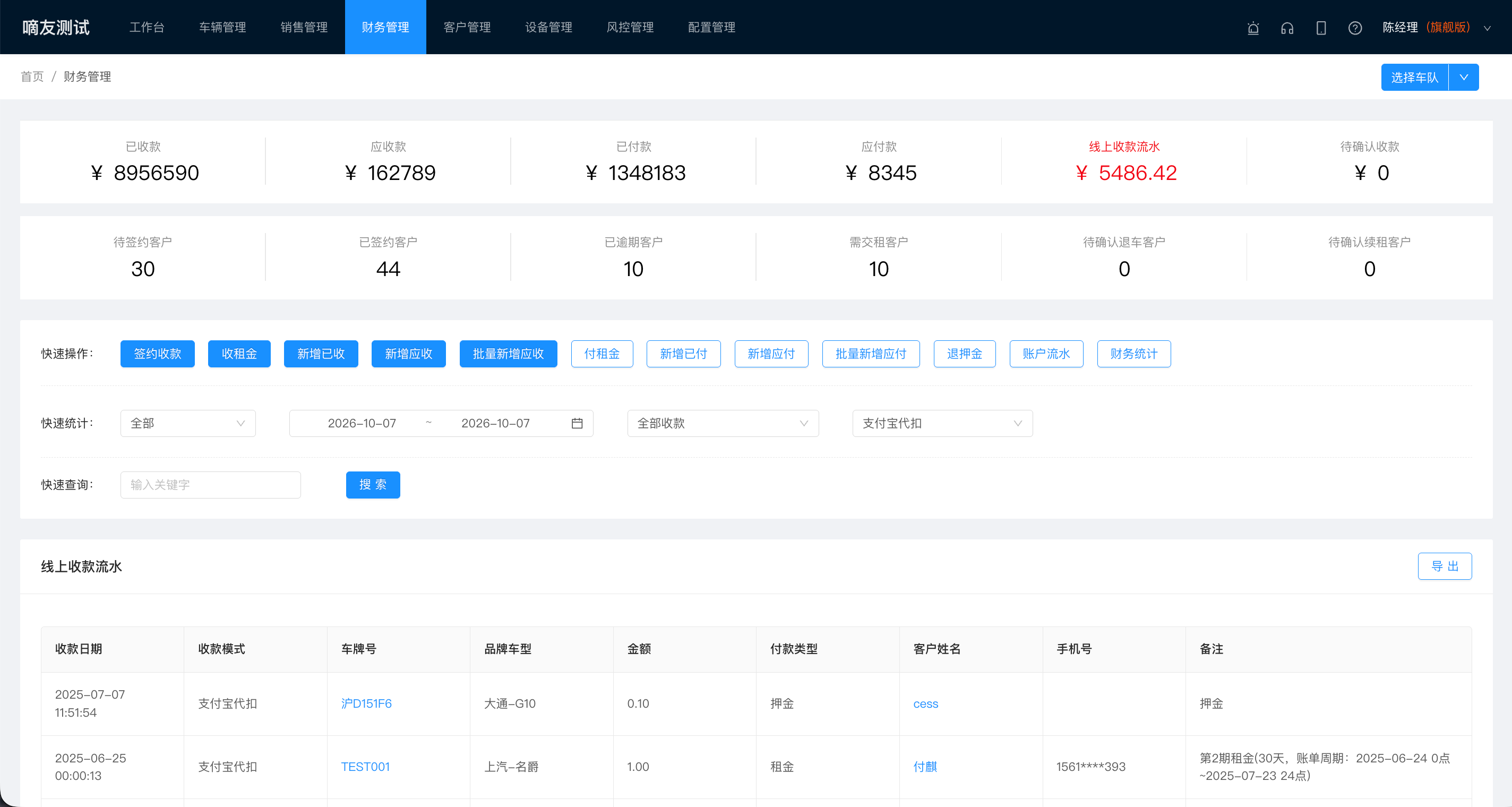The image size is (1512, 807).
Task: Expand the 全部 quick statistics dropdown
Action: click(x=188, y=423)
